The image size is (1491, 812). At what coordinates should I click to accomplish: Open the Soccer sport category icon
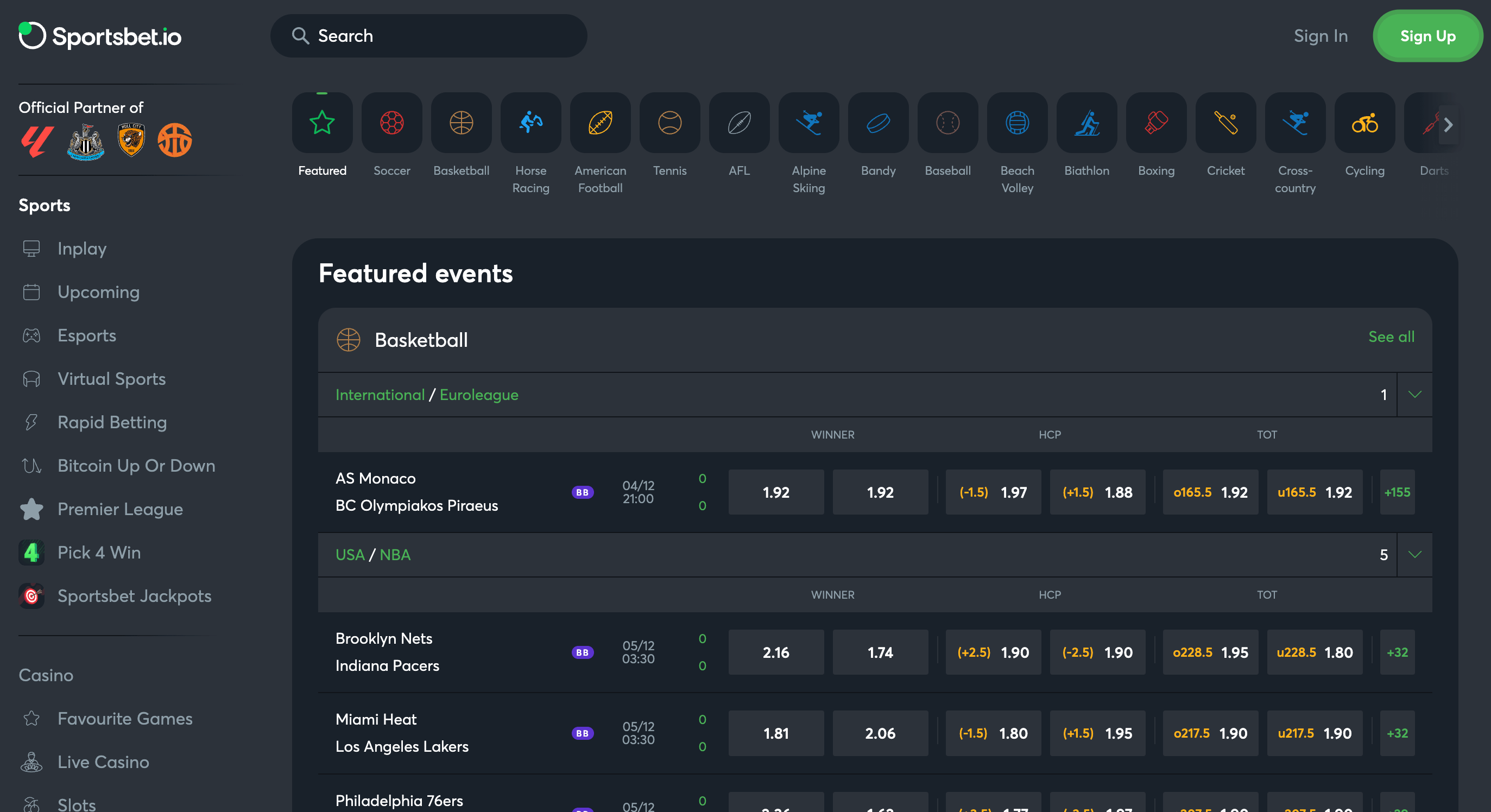(x=392, y=123)
